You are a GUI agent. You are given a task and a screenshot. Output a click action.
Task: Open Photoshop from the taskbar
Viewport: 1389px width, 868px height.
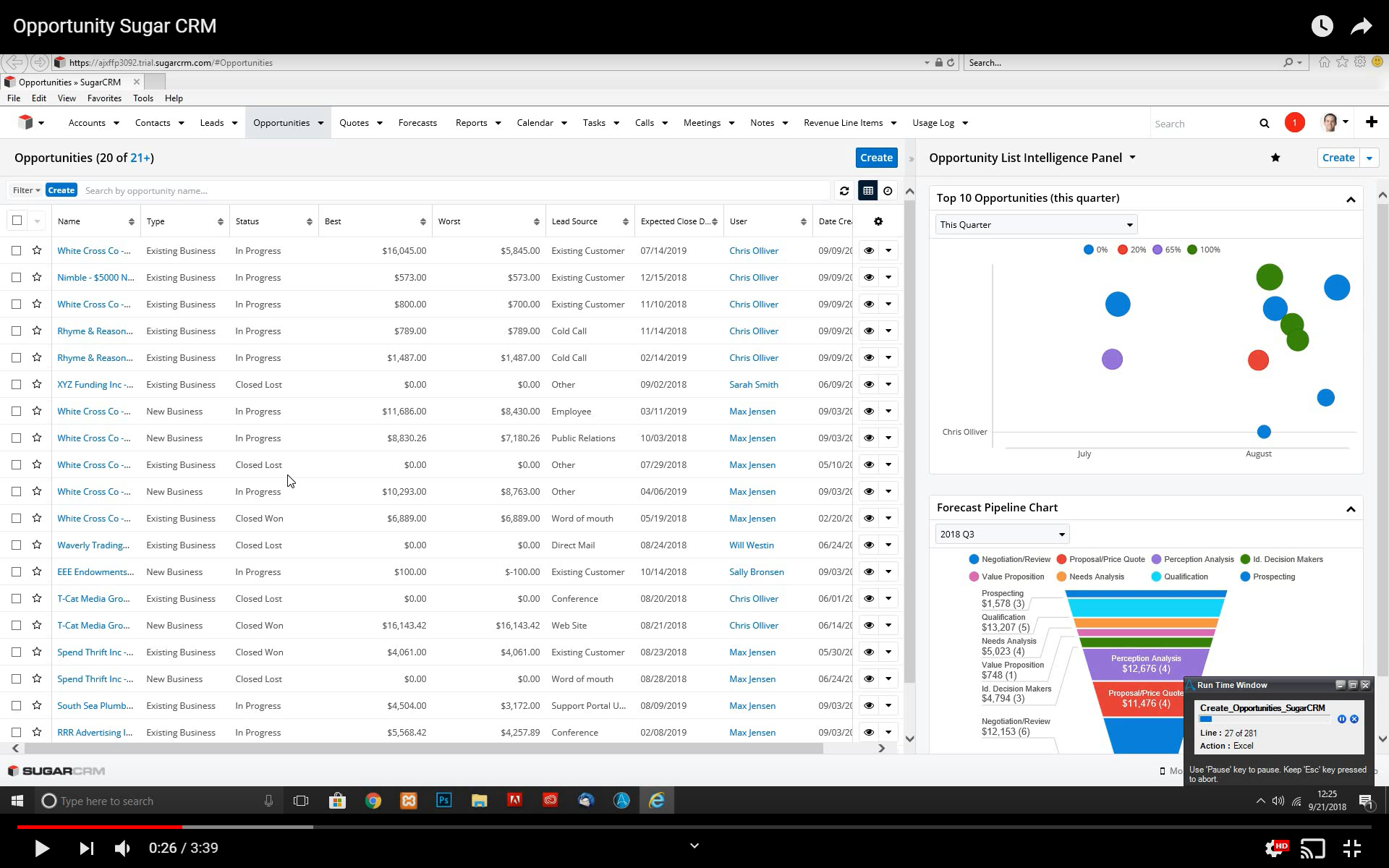pos(443,801)
